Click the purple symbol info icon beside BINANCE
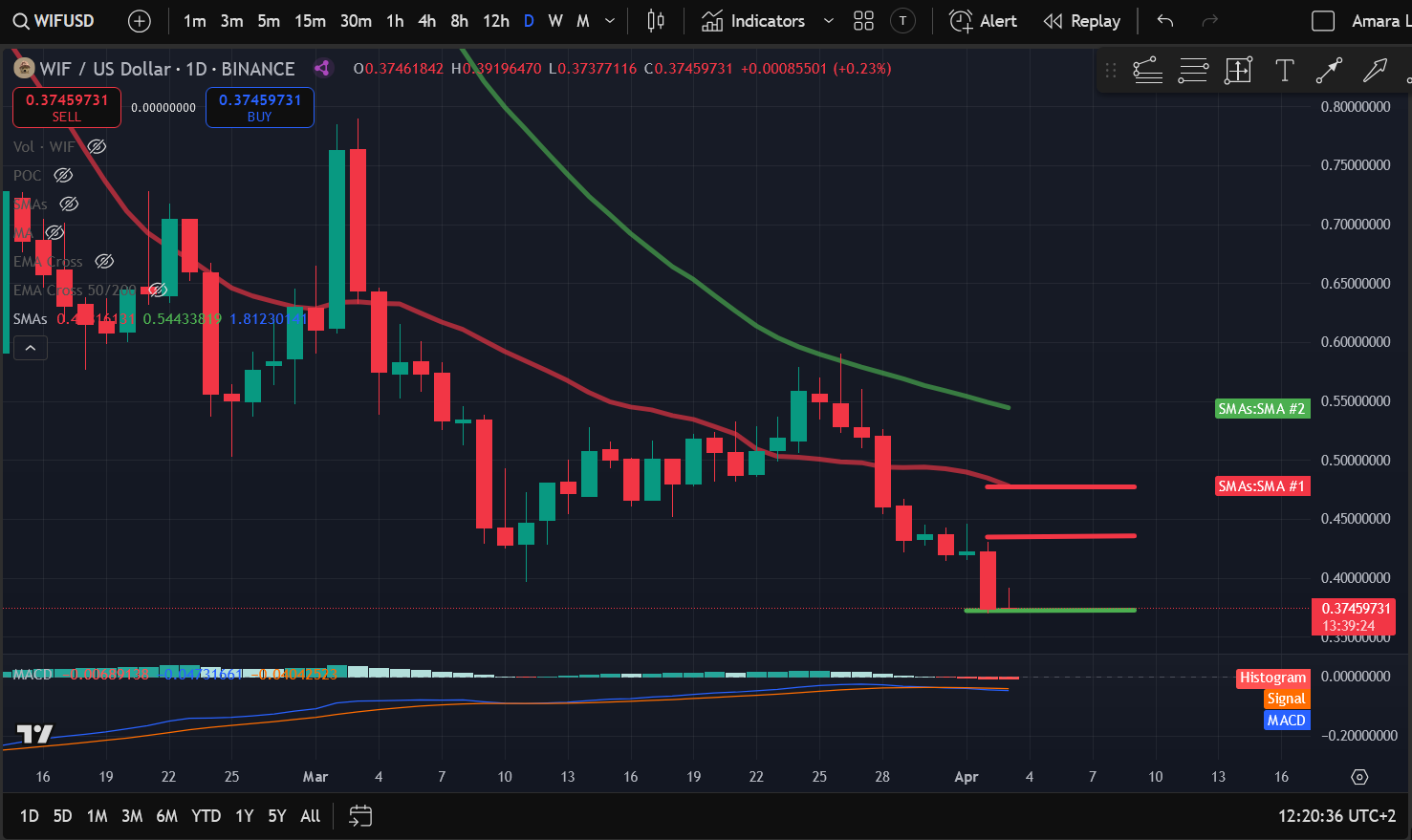The image size is (1412, 840). coord(322,68)
